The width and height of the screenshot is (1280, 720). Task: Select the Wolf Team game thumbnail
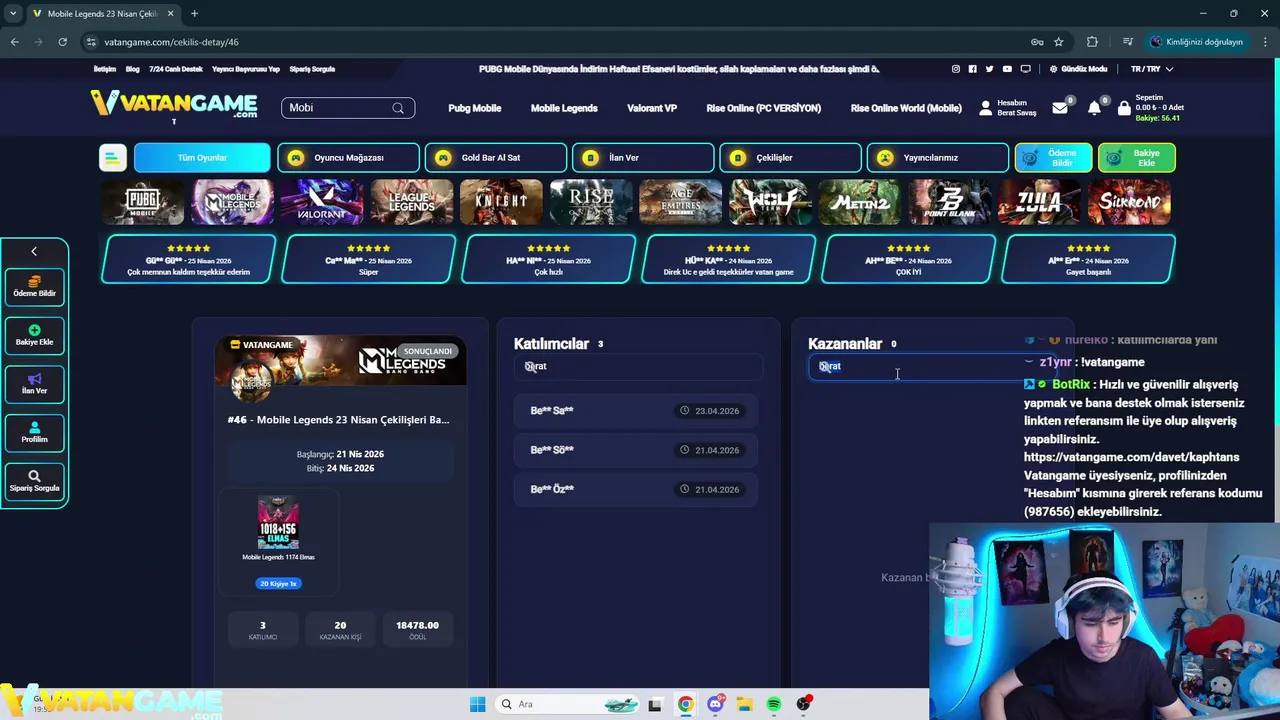[770, 202]
